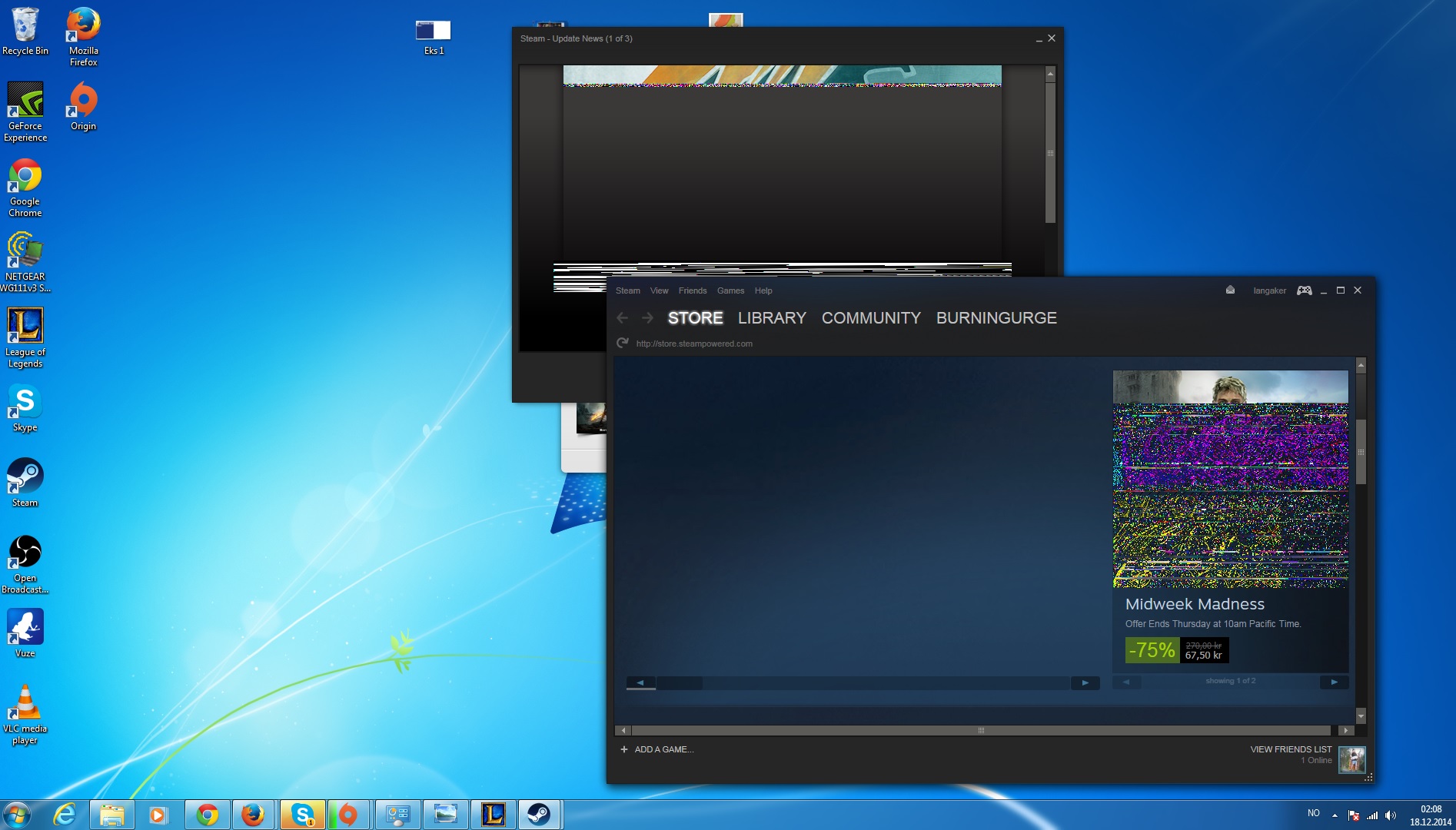Open the NETGEAR WG111v3 desktop shortcut
The width and height of the screenshot is (1456, 830).
(x=25, y=262)
